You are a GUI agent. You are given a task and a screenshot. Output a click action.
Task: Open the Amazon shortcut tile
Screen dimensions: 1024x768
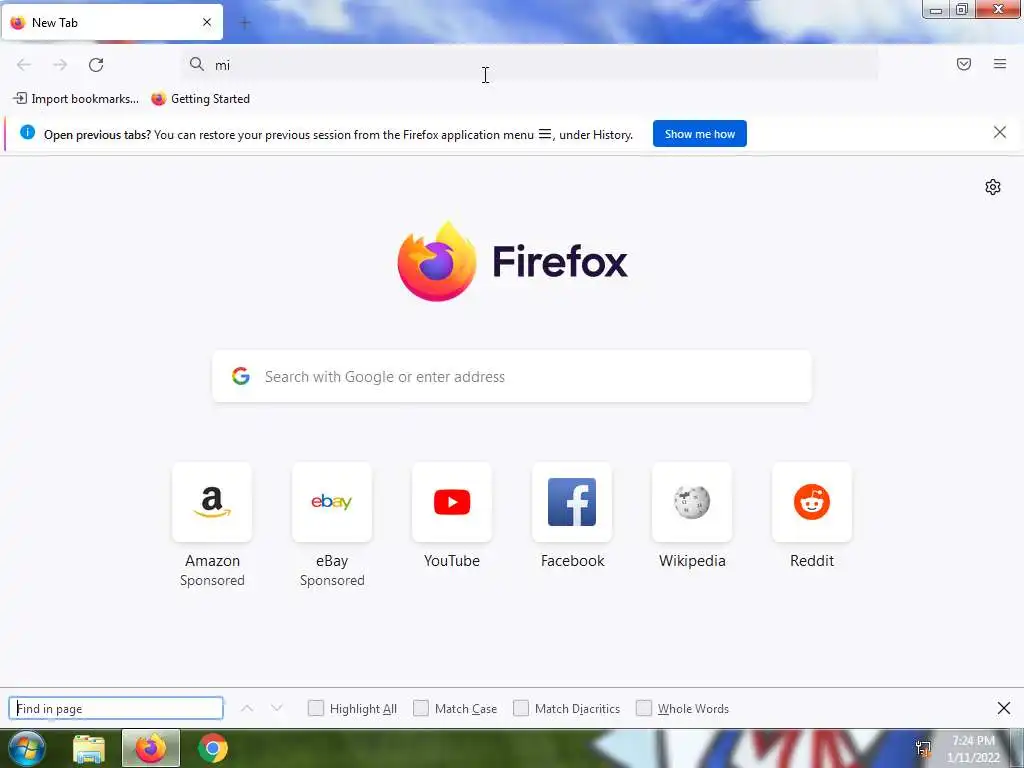coord(212,502)
